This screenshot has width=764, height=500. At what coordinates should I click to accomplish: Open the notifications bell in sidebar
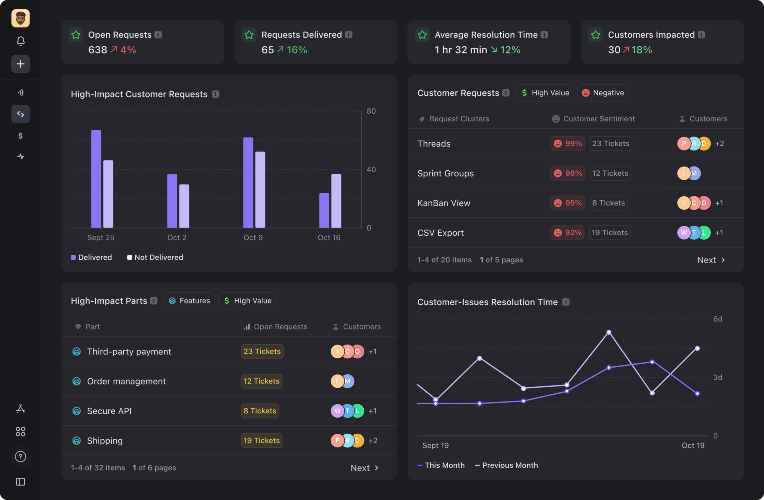click(x=20, y=41)
